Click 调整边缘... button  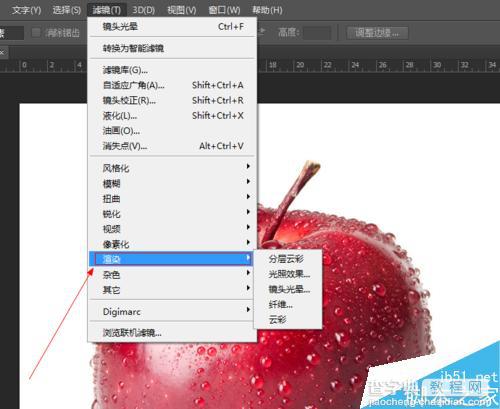point(377,33)
